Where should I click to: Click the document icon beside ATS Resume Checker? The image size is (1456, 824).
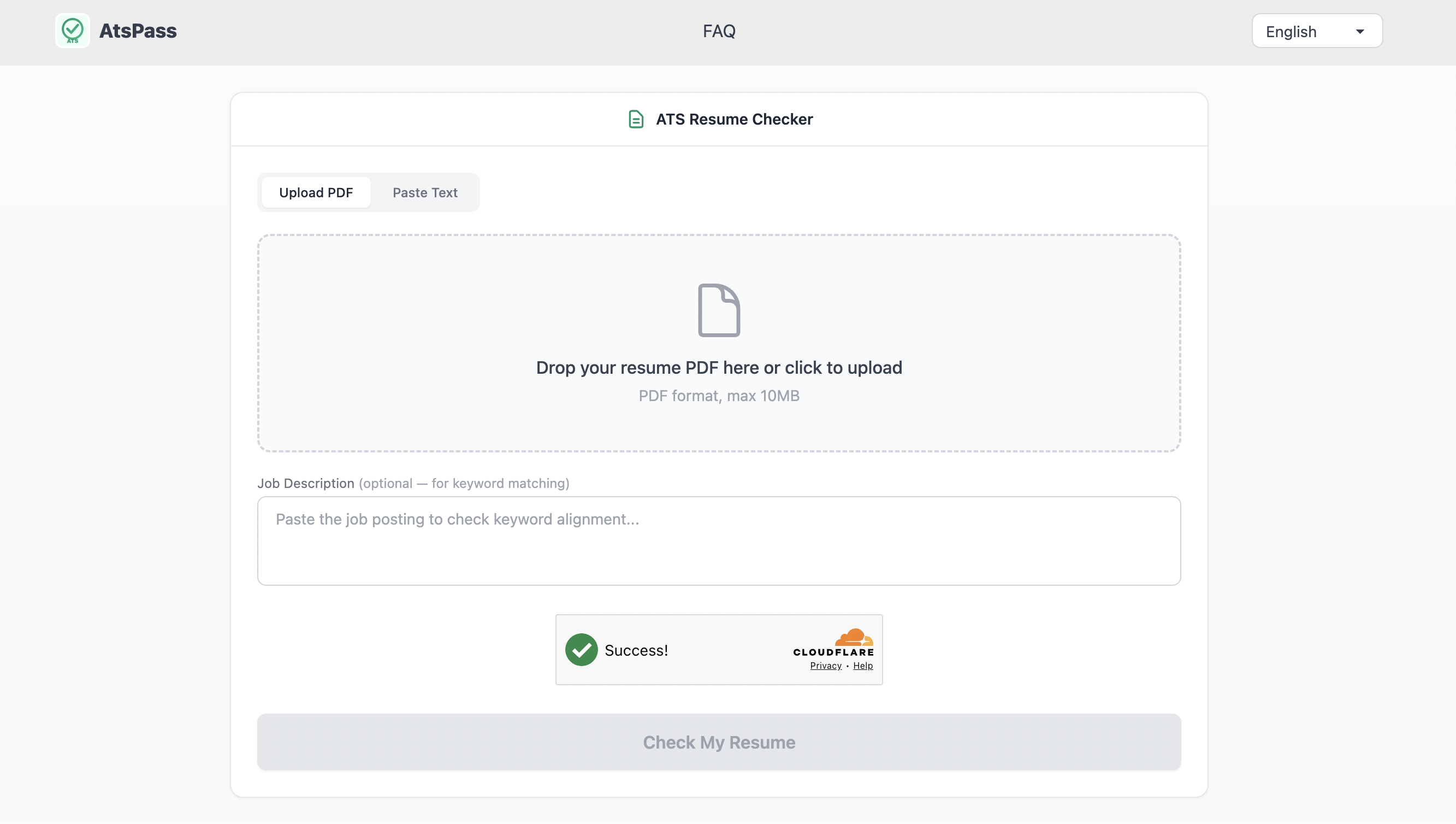click(x=636, y=120)
